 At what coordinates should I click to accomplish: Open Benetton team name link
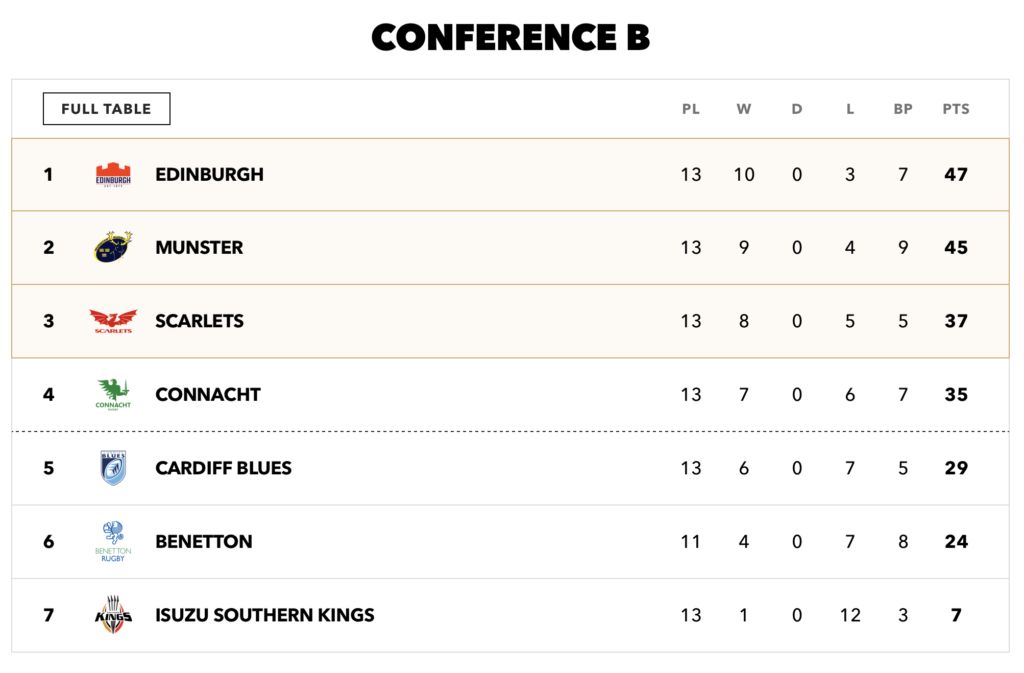(204, 542)
